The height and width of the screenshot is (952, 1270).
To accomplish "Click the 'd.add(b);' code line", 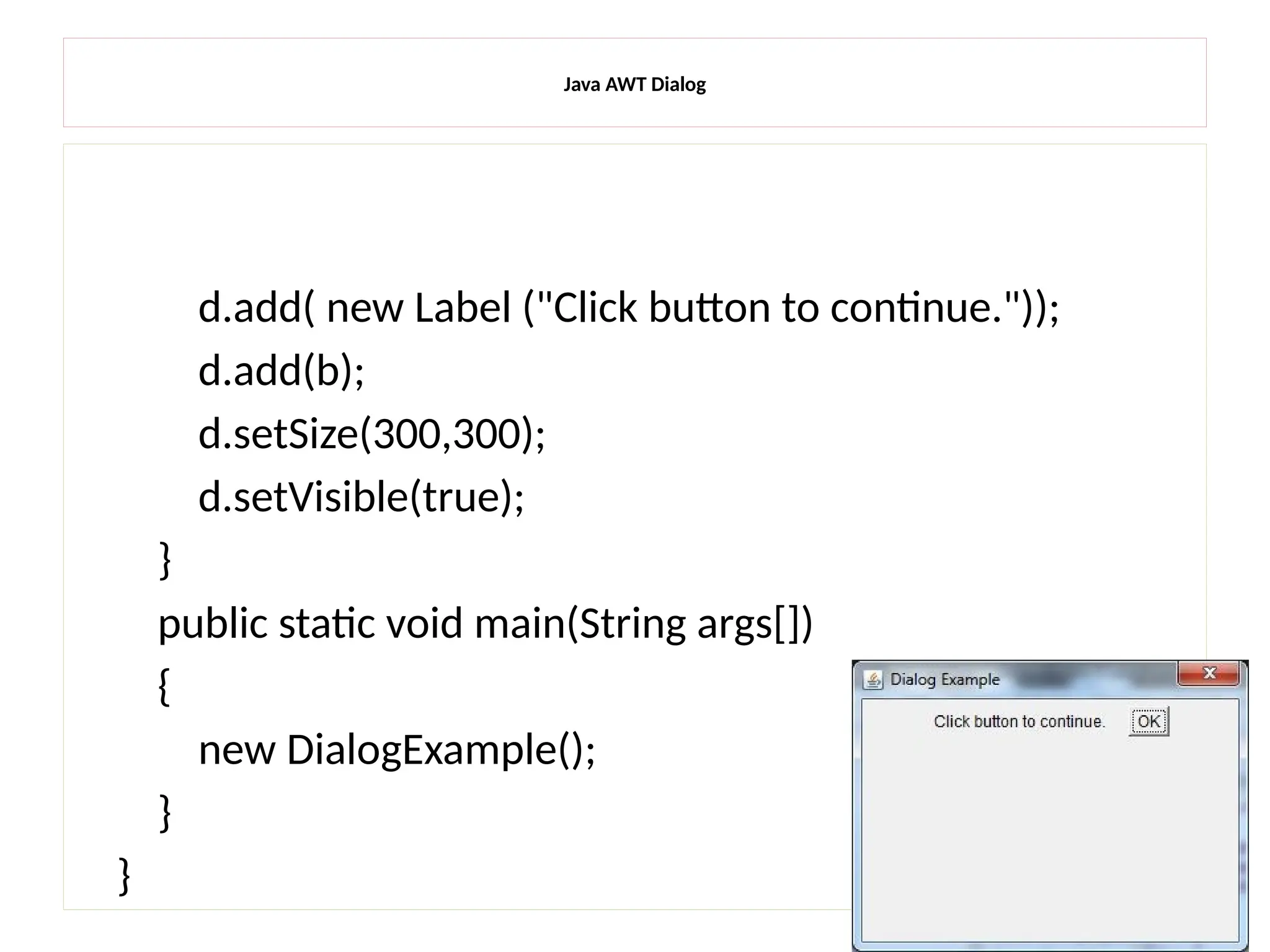I will [282, 371].
